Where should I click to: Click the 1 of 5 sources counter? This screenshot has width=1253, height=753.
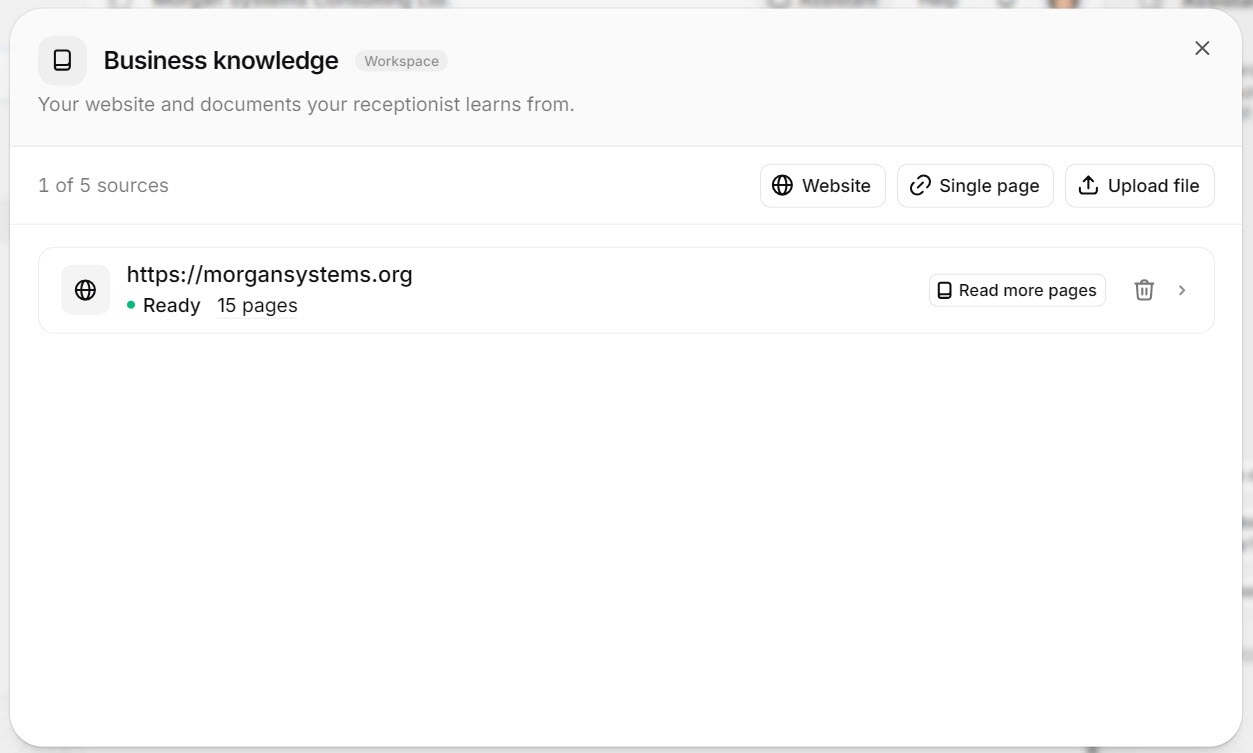[x=103, y=186]
